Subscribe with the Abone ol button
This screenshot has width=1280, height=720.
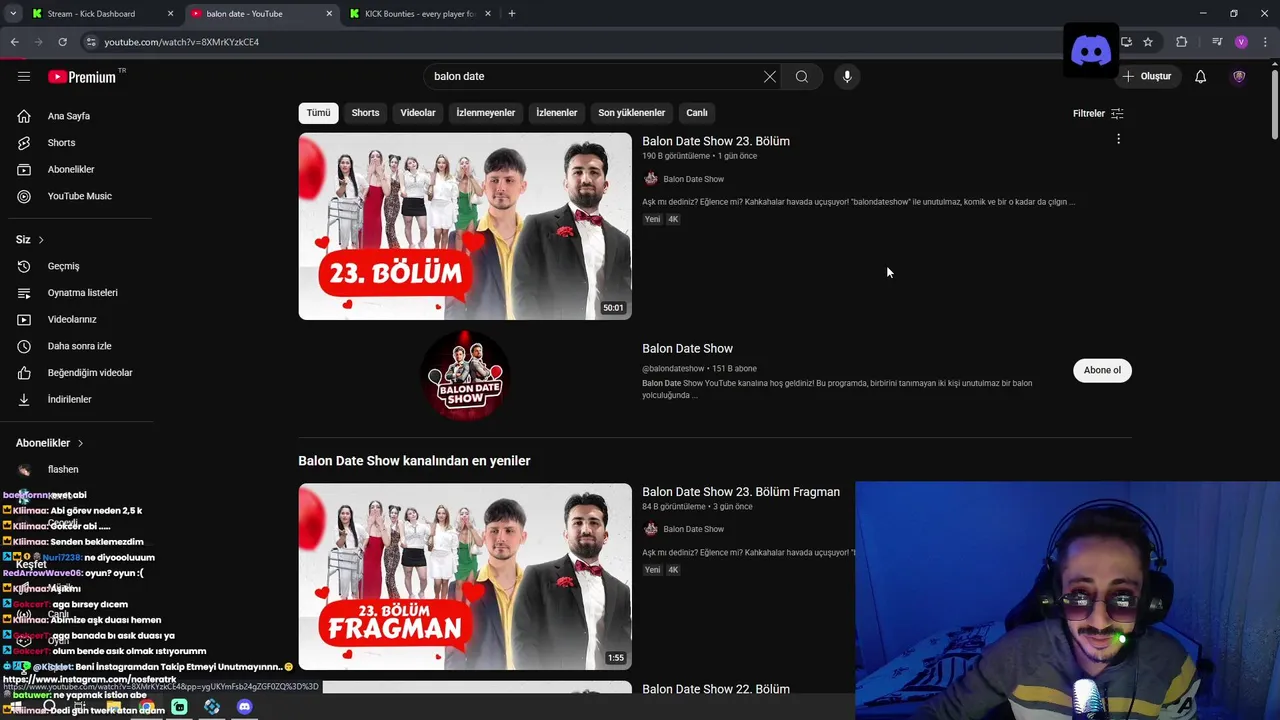tap(1102, 370)
